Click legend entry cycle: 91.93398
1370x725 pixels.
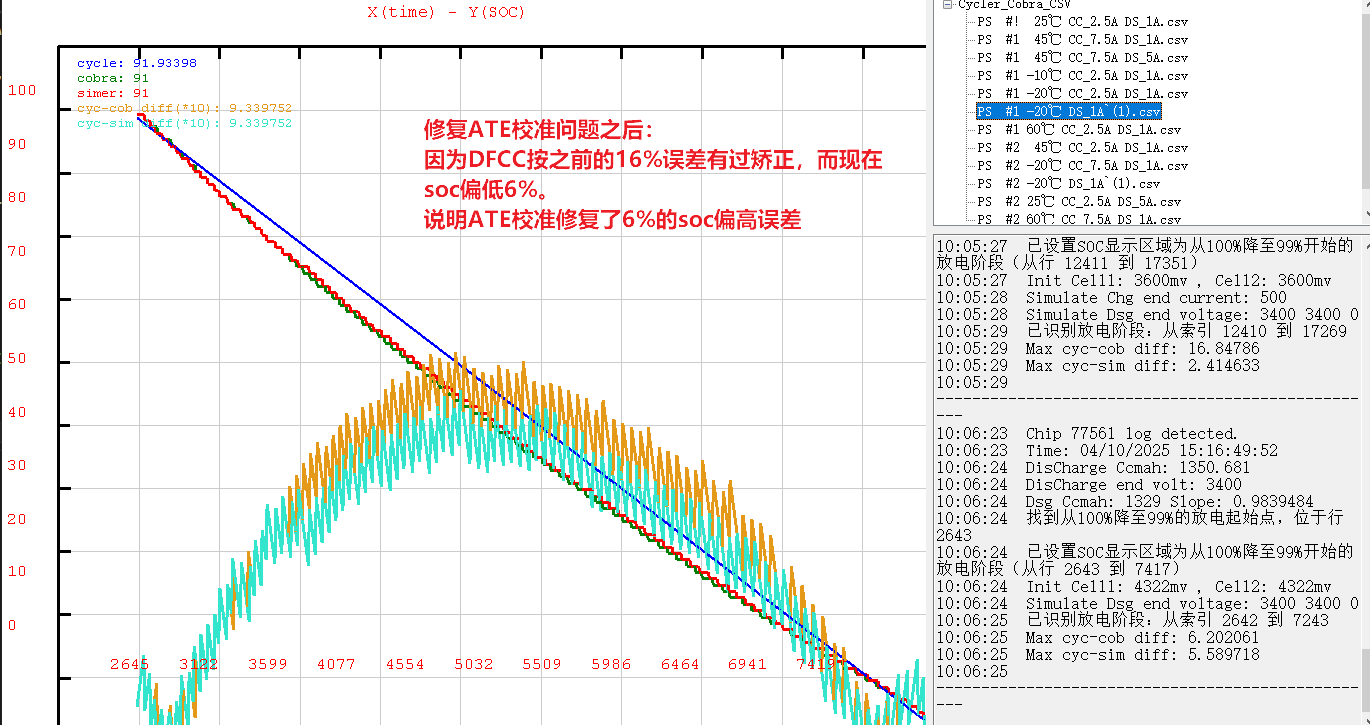pyautogui.click(x=137, y=63)
